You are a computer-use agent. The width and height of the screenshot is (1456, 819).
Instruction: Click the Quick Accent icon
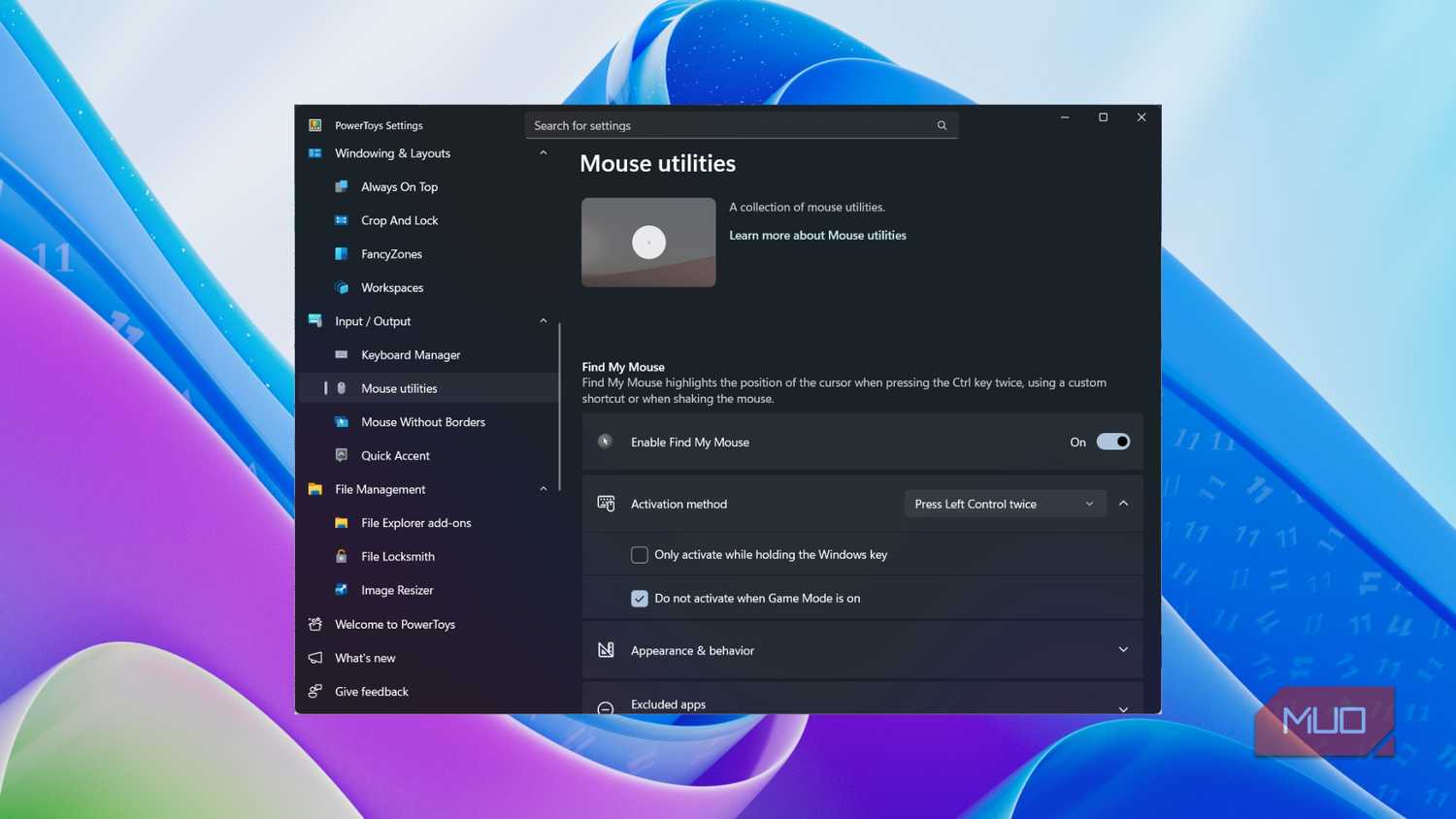(342, 455)
